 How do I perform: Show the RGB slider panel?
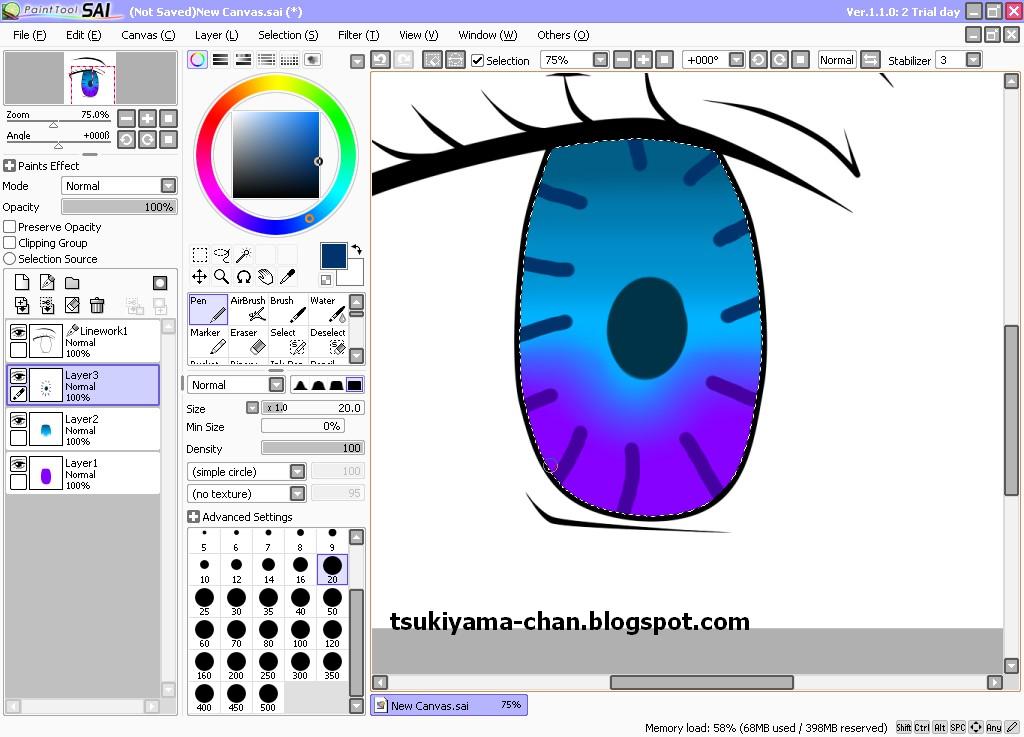[221, 60]
